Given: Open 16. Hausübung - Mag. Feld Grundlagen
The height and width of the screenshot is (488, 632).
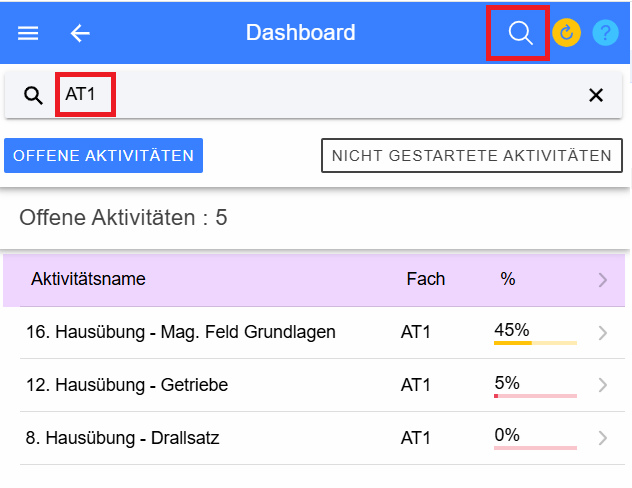Looking at the screenshot, I should tap(181, 332).
